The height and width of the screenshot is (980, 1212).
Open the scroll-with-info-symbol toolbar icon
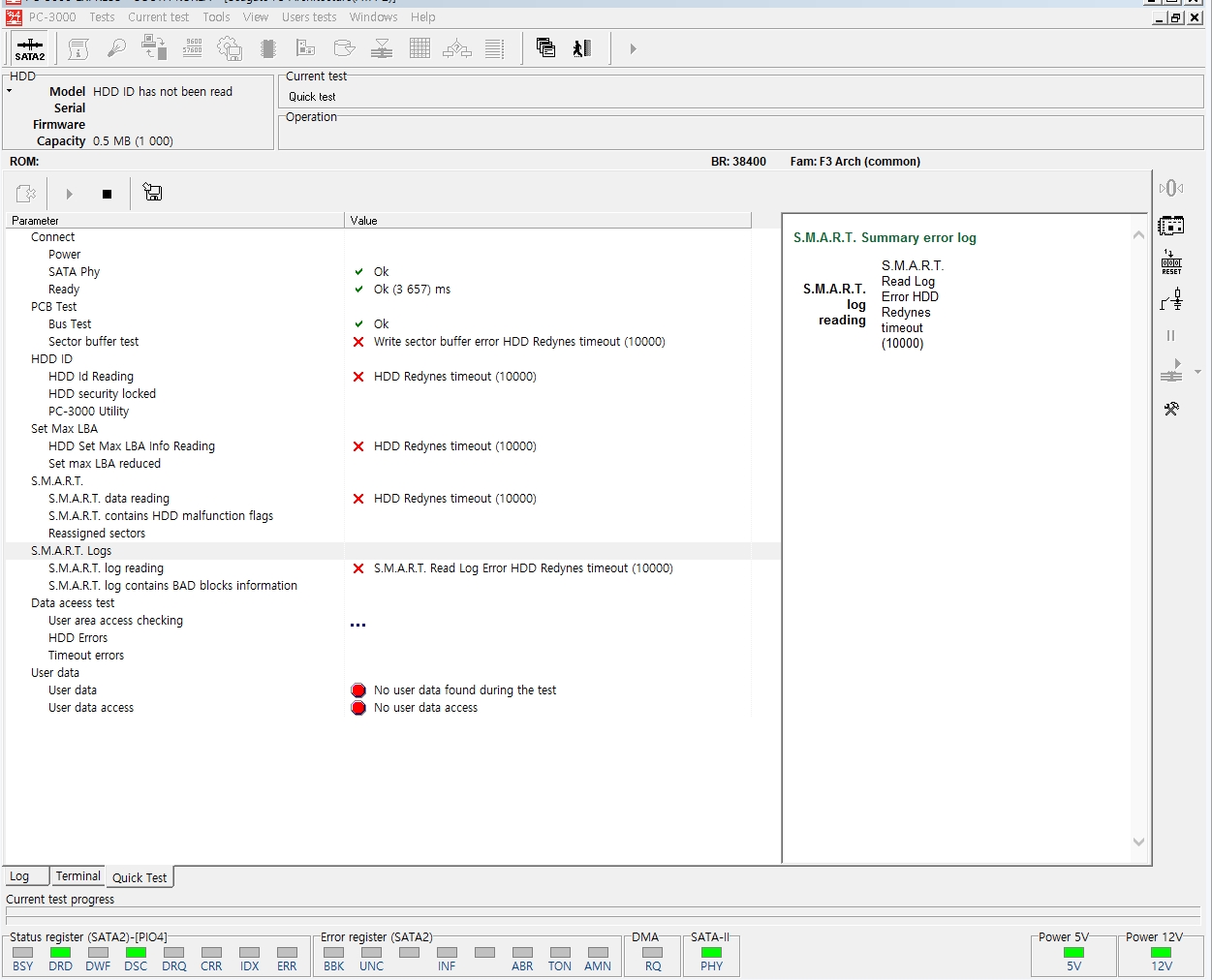point(78,48)
